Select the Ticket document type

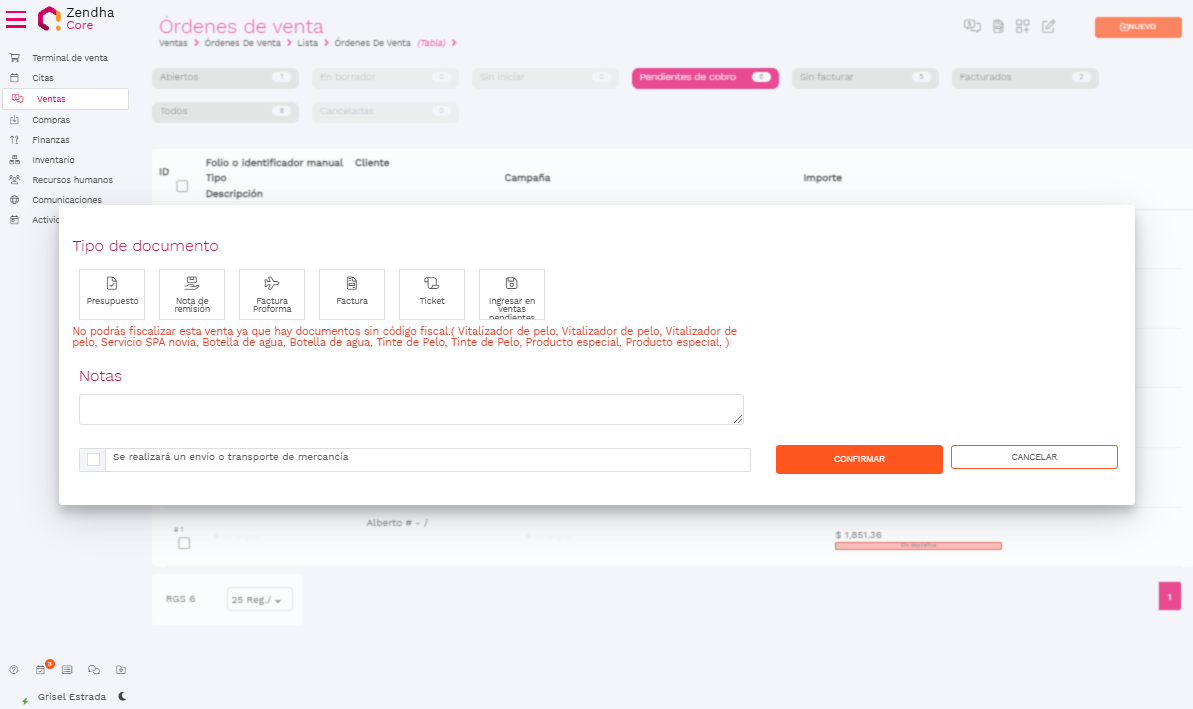click(432, 294)
